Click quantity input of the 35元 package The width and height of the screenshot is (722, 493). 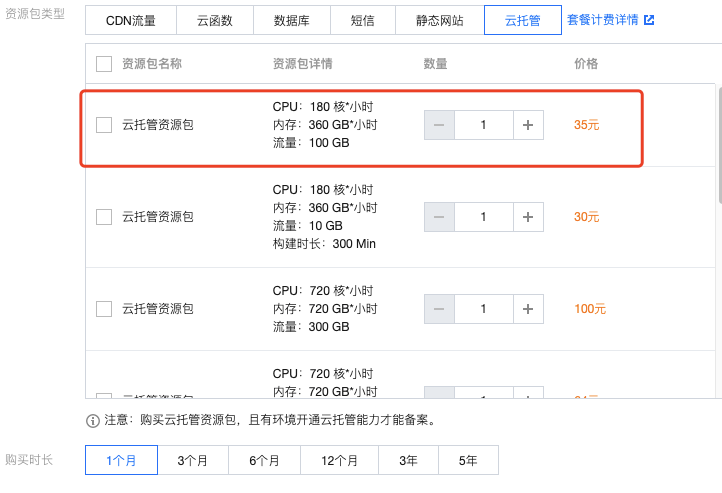(x=484, y=125)
